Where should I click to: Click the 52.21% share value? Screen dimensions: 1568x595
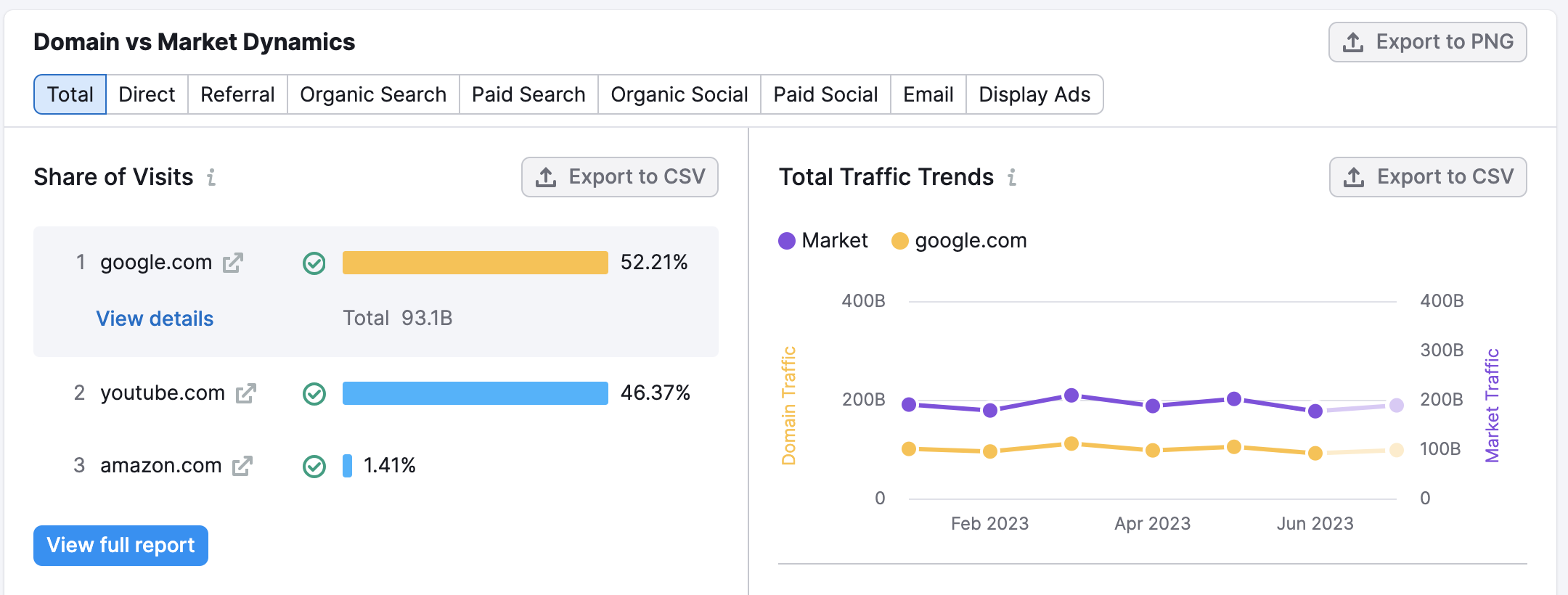point(654,263)
